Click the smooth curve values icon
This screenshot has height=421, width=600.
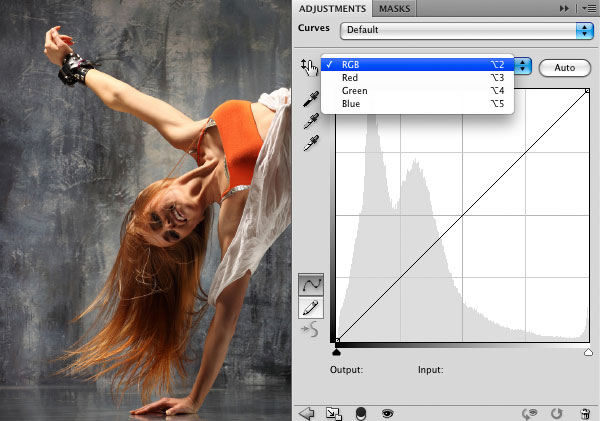tap(310, 329)
